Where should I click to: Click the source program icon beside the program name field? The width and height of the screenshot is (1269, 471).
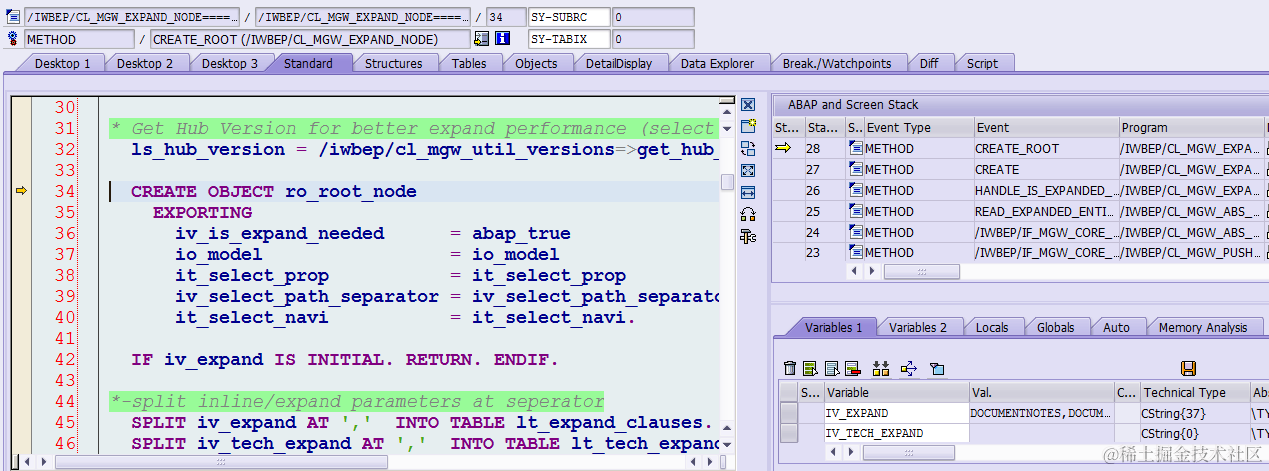pyautogui.click(x=13, y=17)
